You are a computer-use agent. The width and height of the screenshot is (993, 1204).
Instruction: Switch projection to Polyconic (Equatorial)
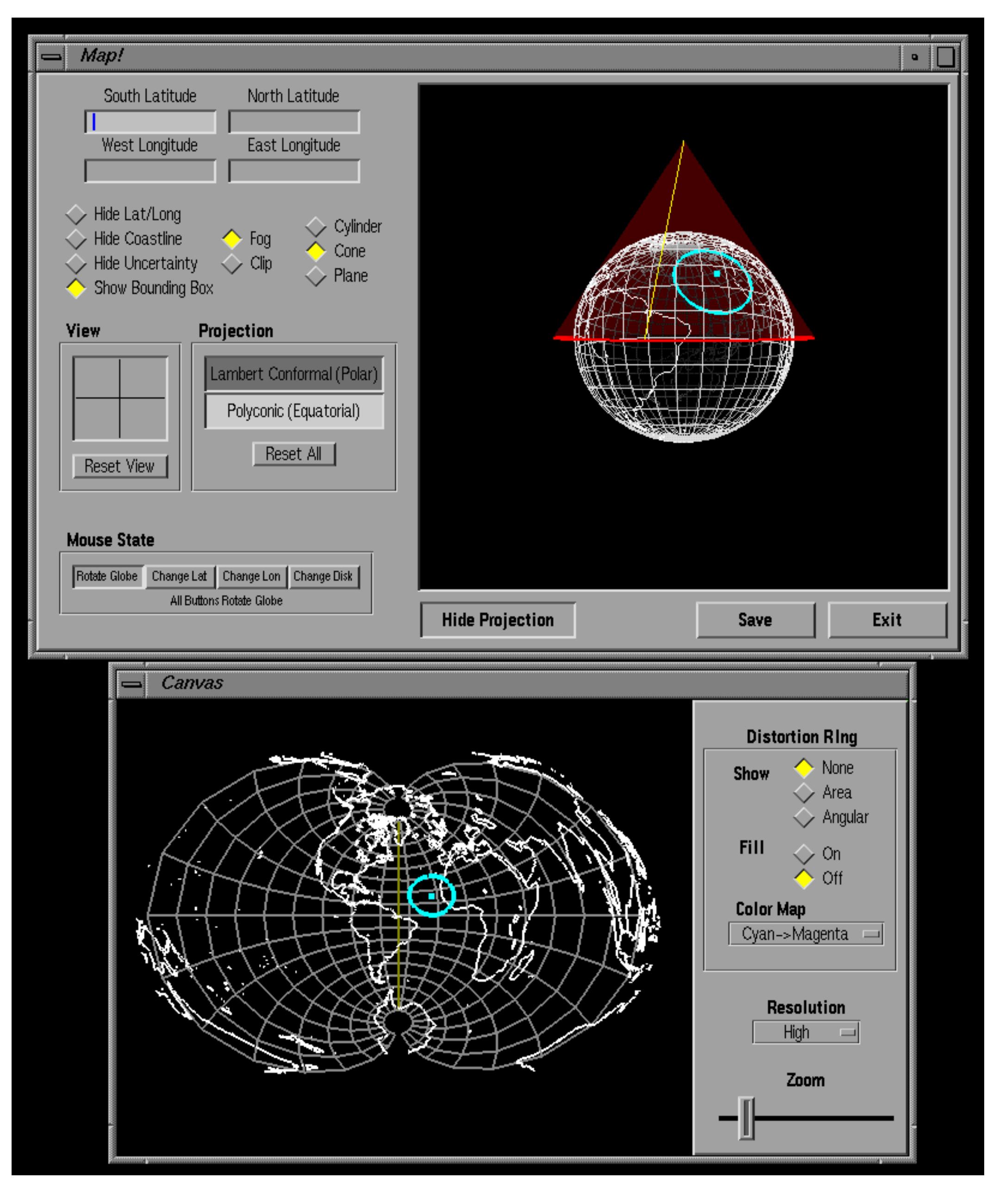tap(294, 410)
